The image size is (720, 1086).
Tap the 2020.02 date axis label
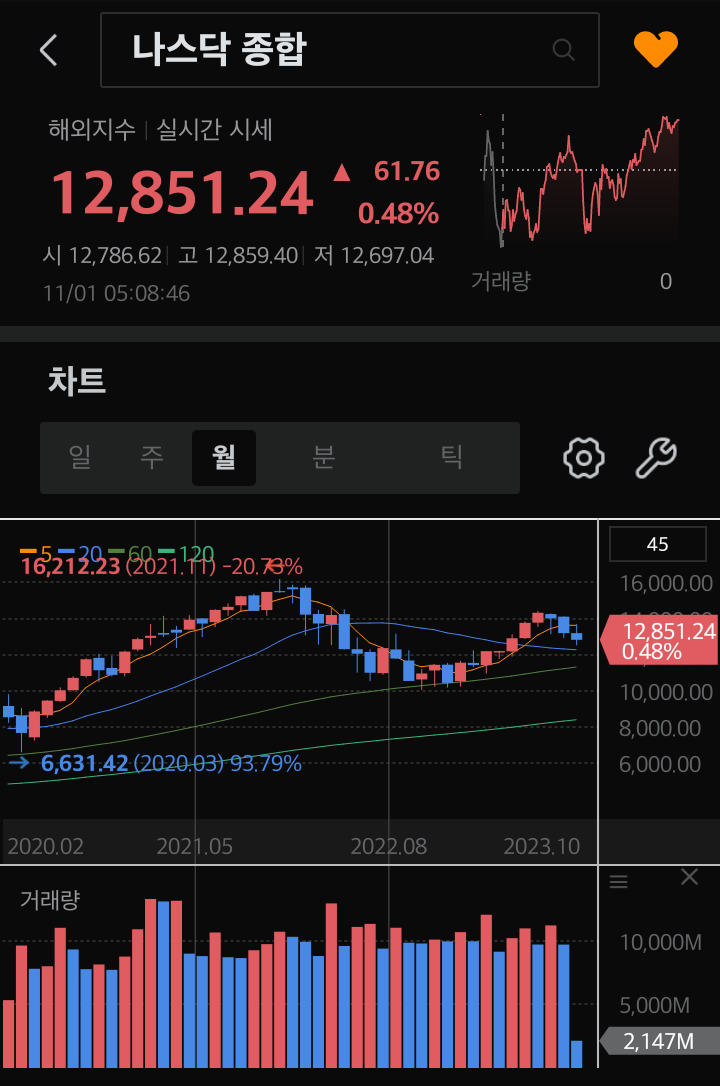pos(46,846)
